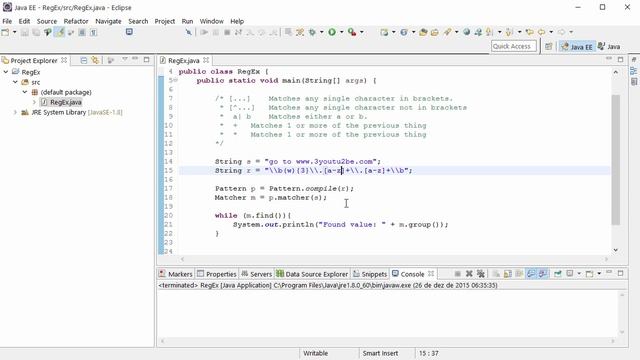Click the Save icon in toolbar

(x=24, y=32)
